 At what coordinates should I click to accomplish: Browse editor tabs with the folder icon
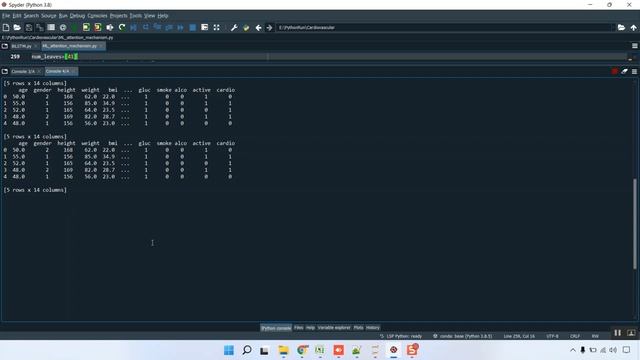click(5, 46)
